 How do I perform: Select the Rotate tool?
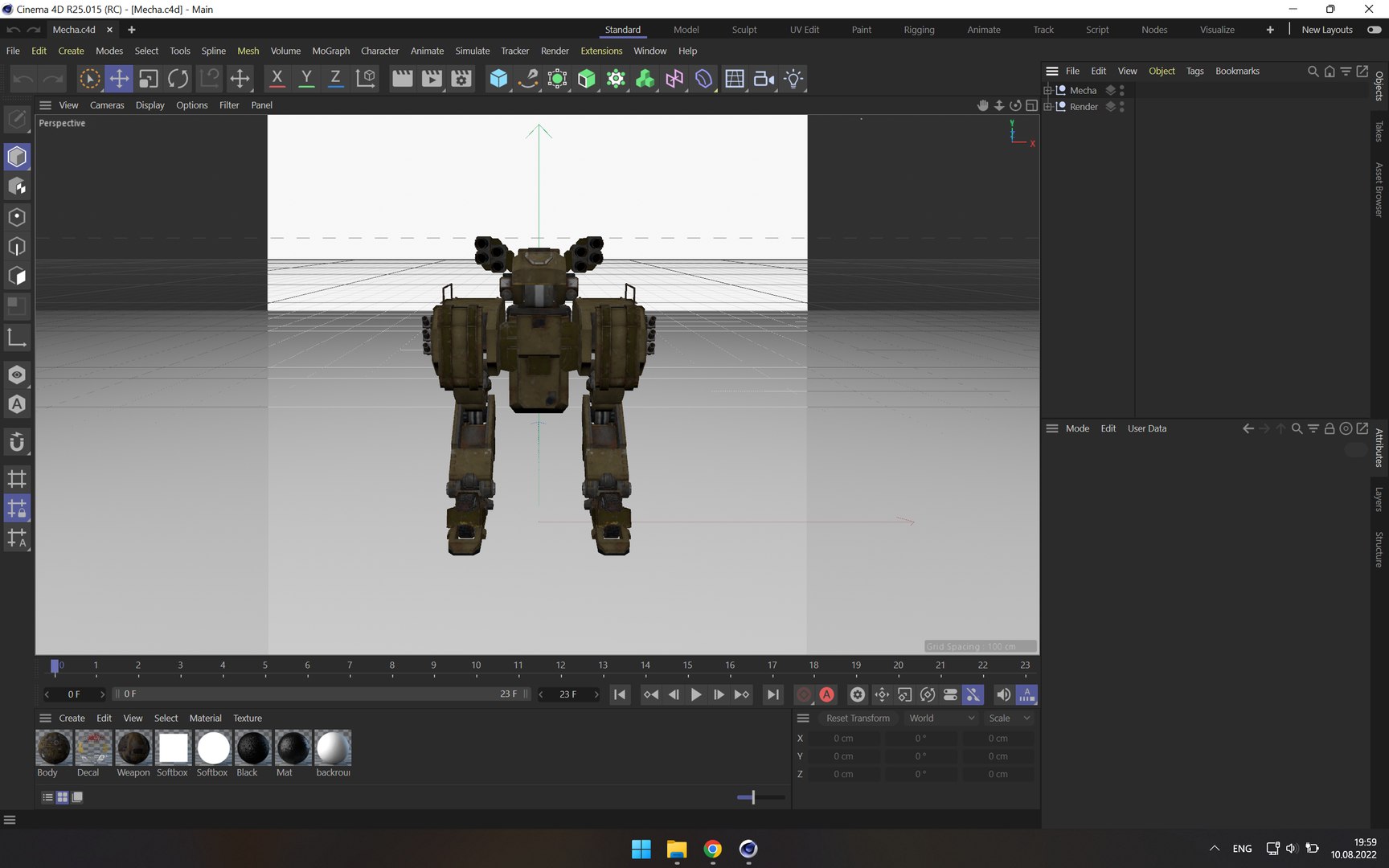pyautogui.click(x=178, y=79)
